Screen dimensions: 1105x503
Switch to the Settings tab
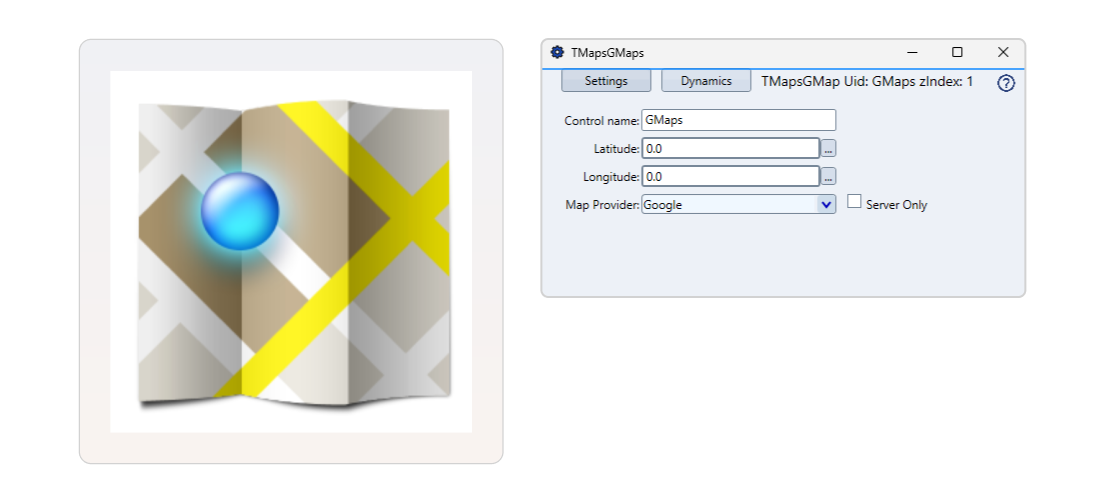(x=606, y=81)
